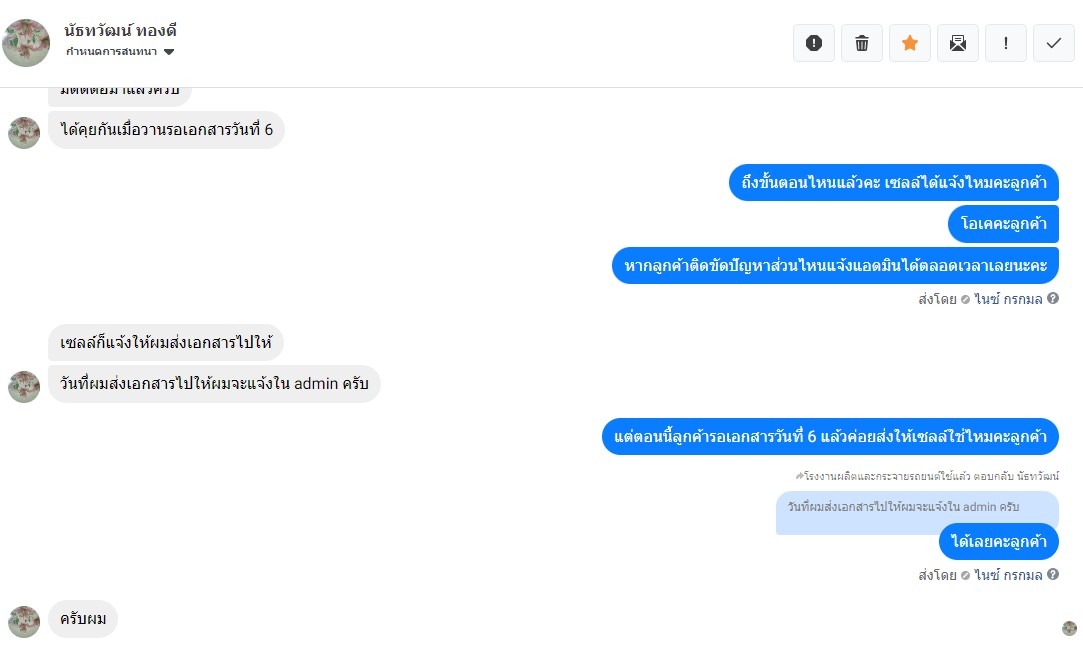Mark conversation as spam with exclamation circle icon
Screen dimensions: 1083x656
coord(814,43)
